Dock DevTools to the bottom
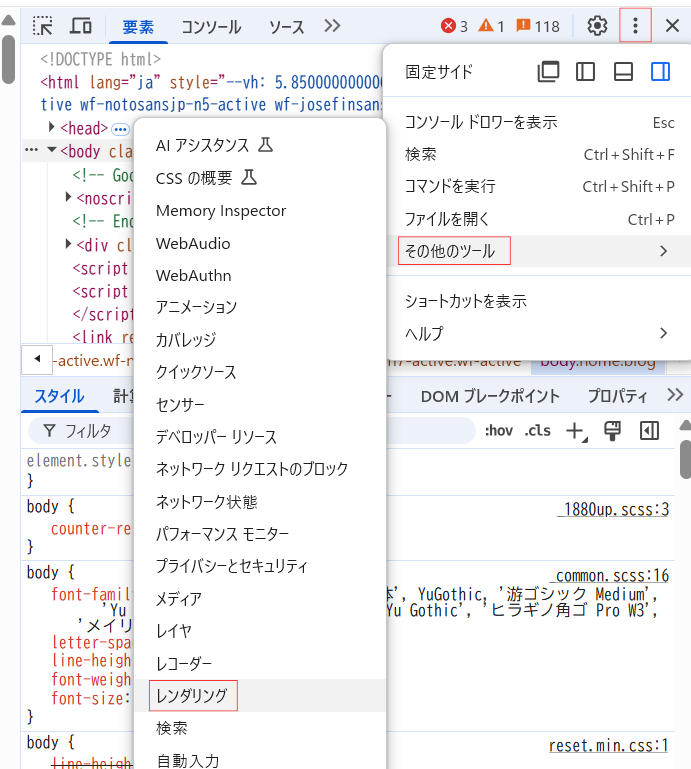This screenshot has height=769, width=691. click(x=623, y=72)
